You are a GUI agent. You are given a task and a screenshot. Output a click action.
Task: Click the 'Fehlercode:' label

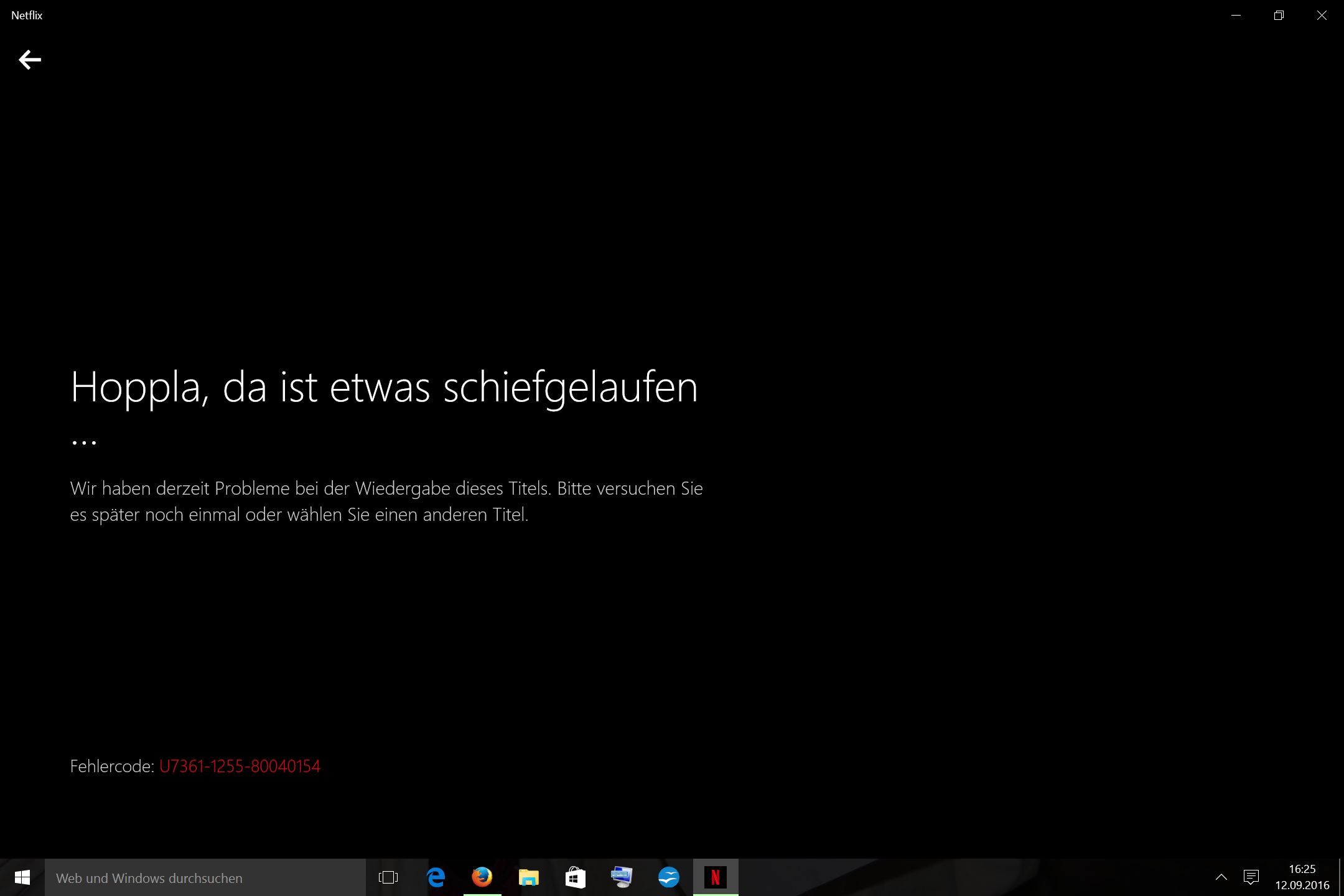click(x=112, y=766)
